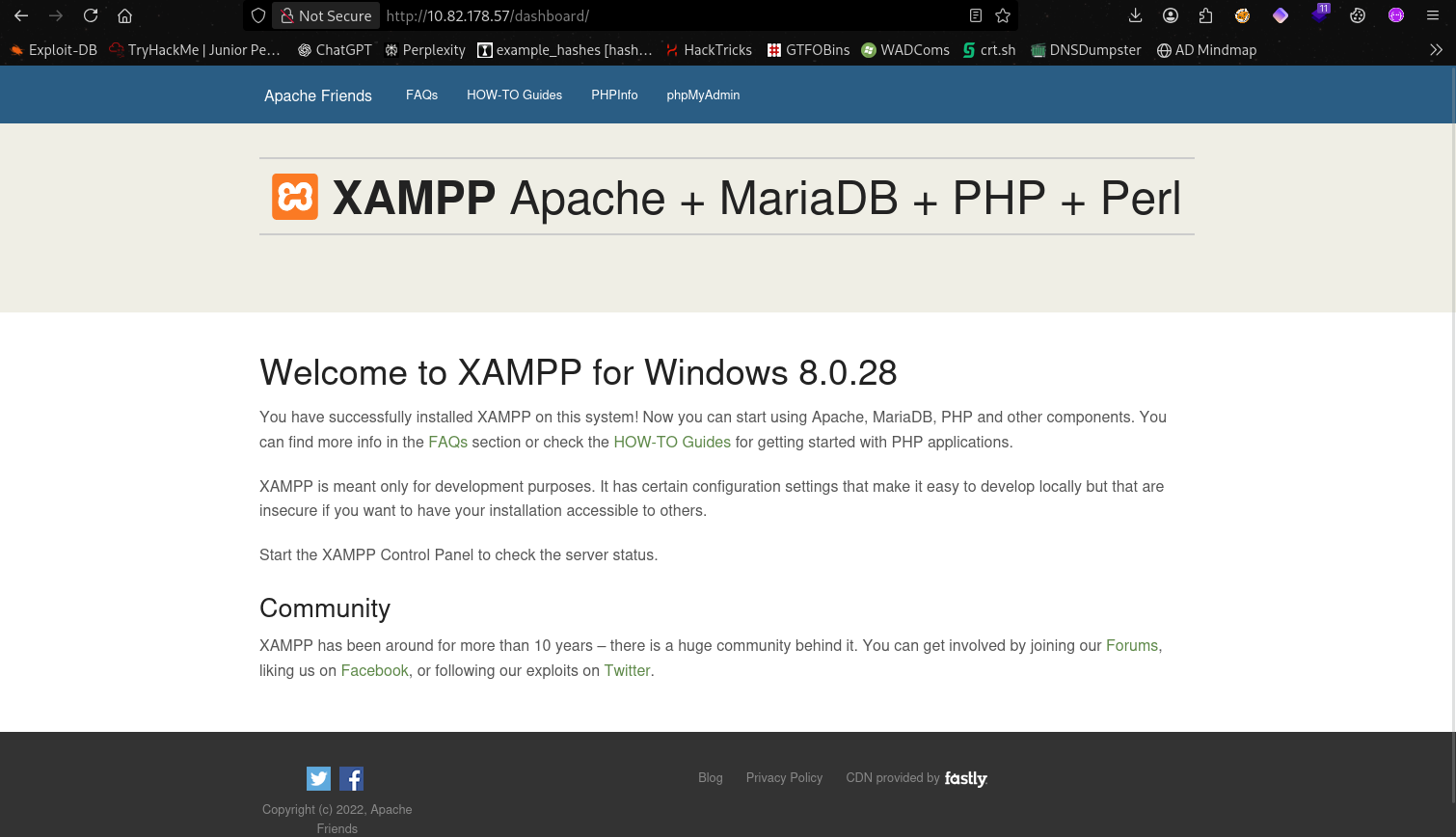Click the Twitter icon in footer
This screenshot has height=837, width=1456.
click(x=318, y=778)
